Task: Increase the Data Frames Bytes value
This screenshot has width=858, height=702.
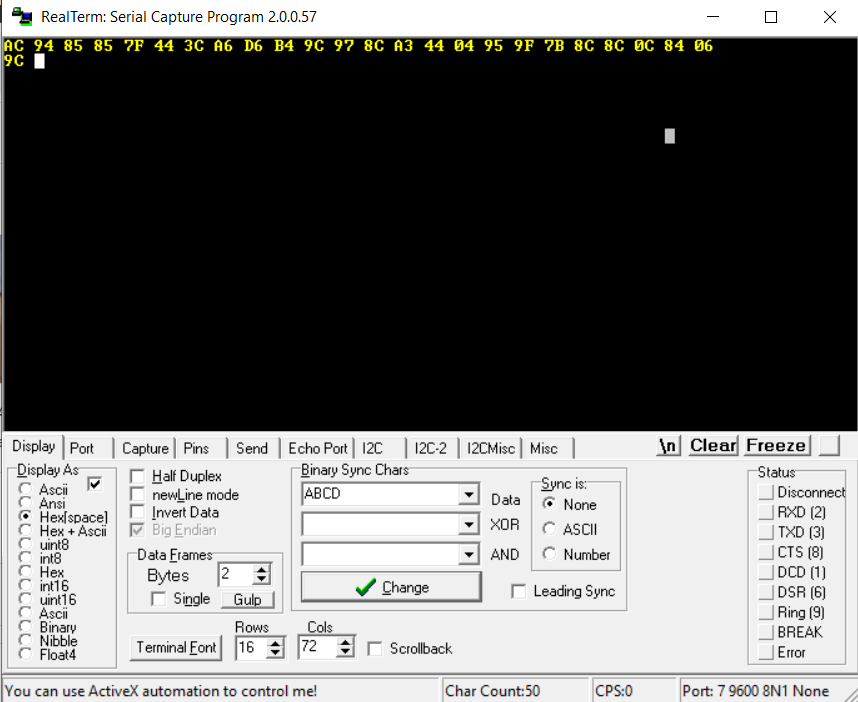Action: click(262, 570)
